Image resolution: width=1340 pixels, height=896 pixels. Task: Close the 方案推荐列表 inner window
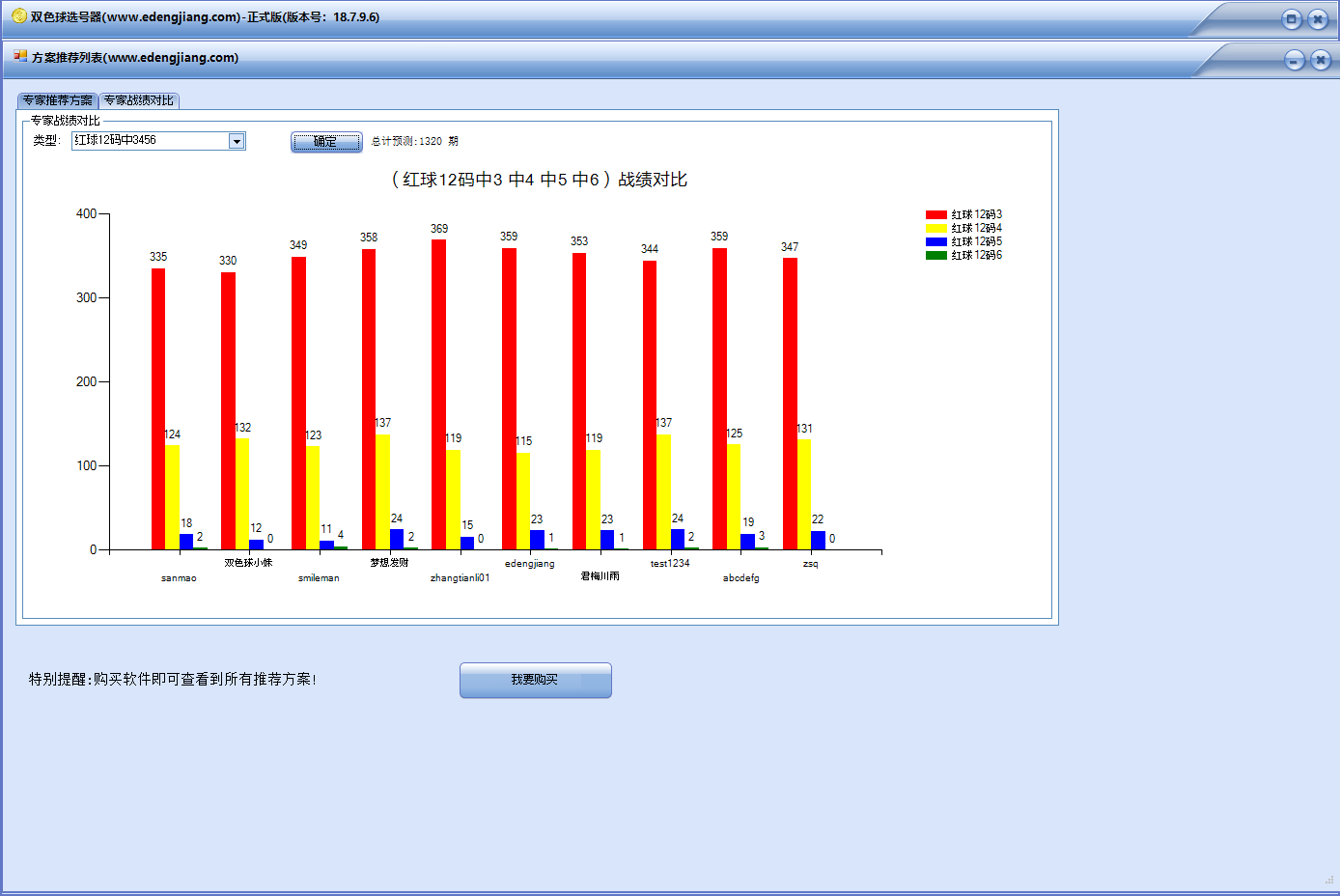tap(1321, 60)
